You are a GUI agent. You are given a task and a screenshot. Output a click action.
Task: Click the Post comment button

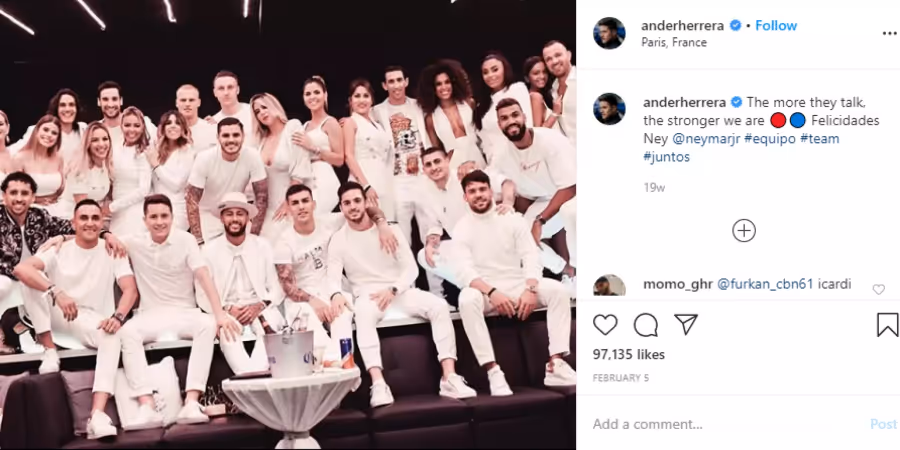click(x=883, y=424)
